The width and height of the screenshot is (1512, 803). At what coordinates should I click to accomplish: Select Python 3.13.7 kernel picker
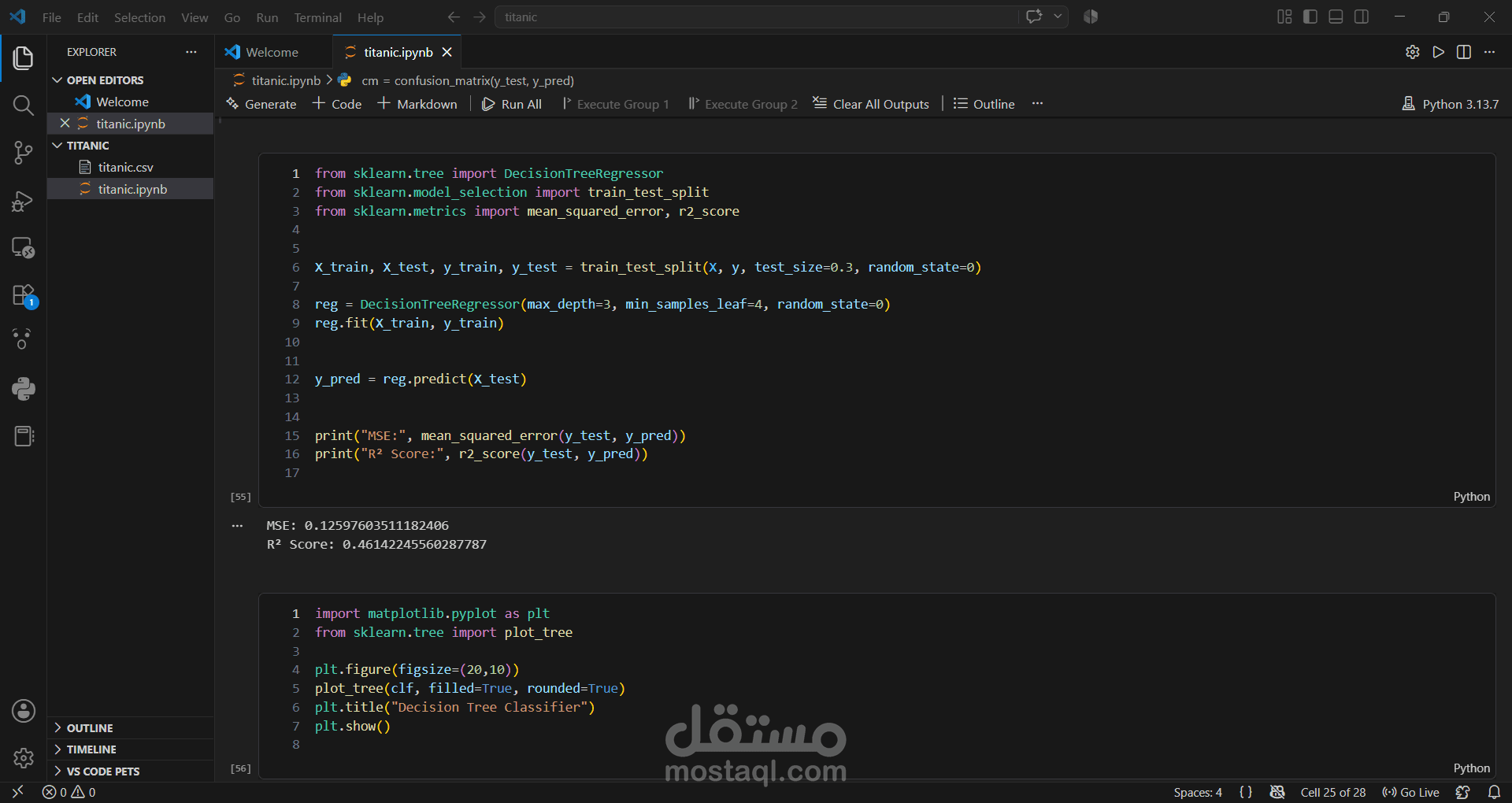click(1451, 104)
